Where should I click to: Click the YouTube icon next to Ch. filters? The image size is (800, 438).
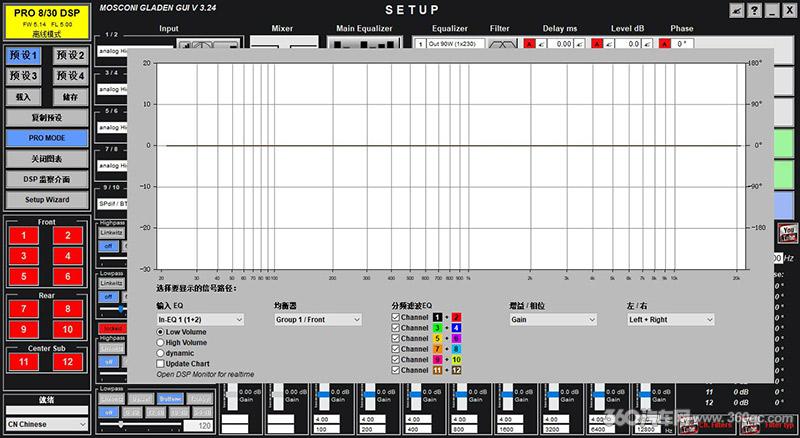pos(689,424)
